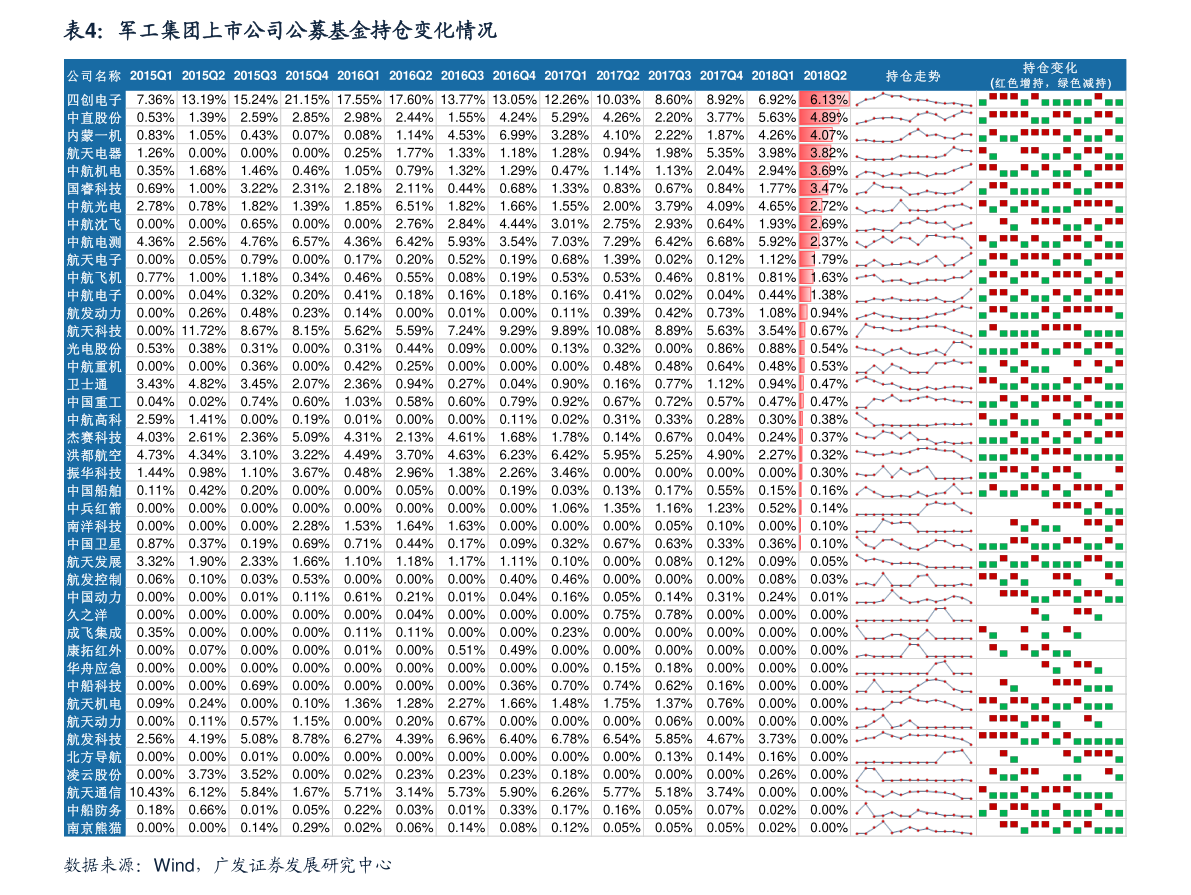Click the company name 中航飞机
The width and height of the screenshot is (1191, 895).
click(x=93, y=277)
